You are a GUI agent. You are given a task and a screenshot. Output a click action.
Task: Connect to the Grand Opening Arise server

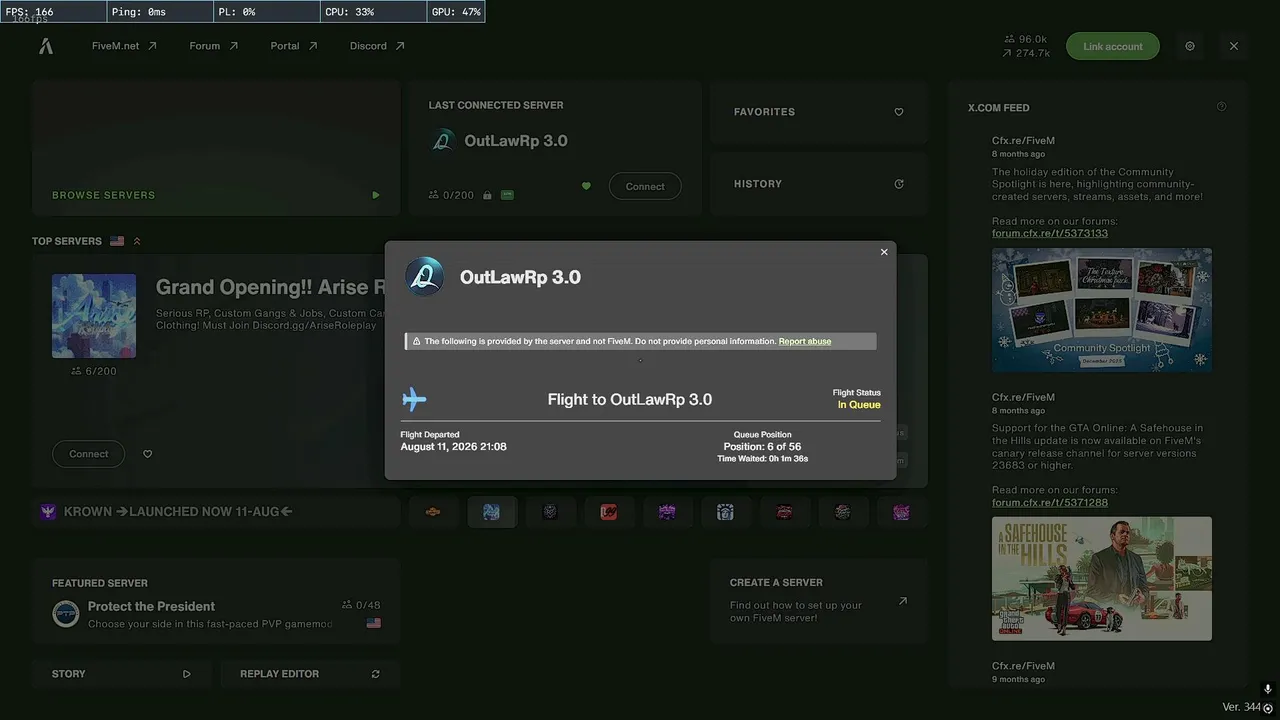(88, 454)
